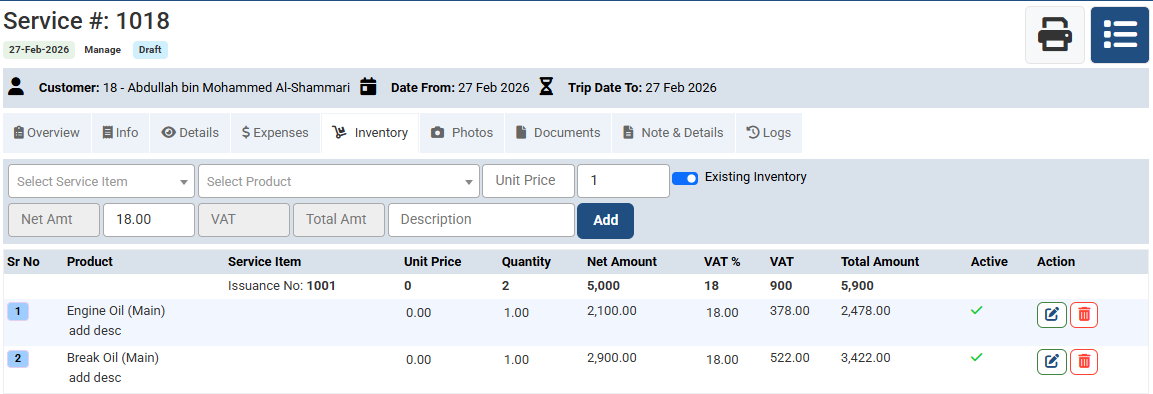Go to the Photos tab
The height and width of the screenshot is (394, 1153).
point(462,133)
